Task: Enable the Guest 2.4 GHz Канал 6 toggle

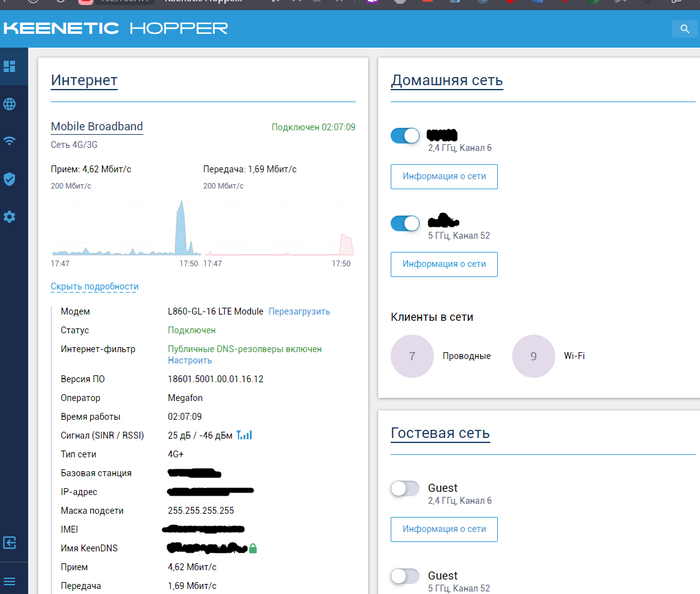Action: click(405, 488)
